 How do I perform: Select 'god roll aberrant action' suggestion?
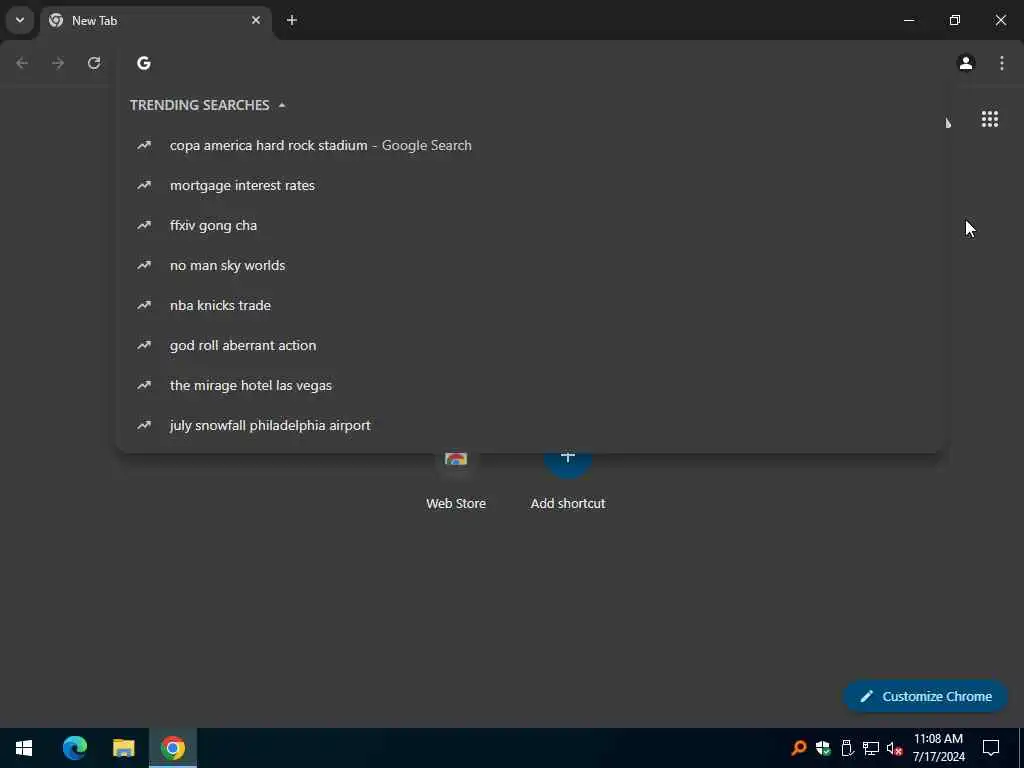(x=530, y=345)
